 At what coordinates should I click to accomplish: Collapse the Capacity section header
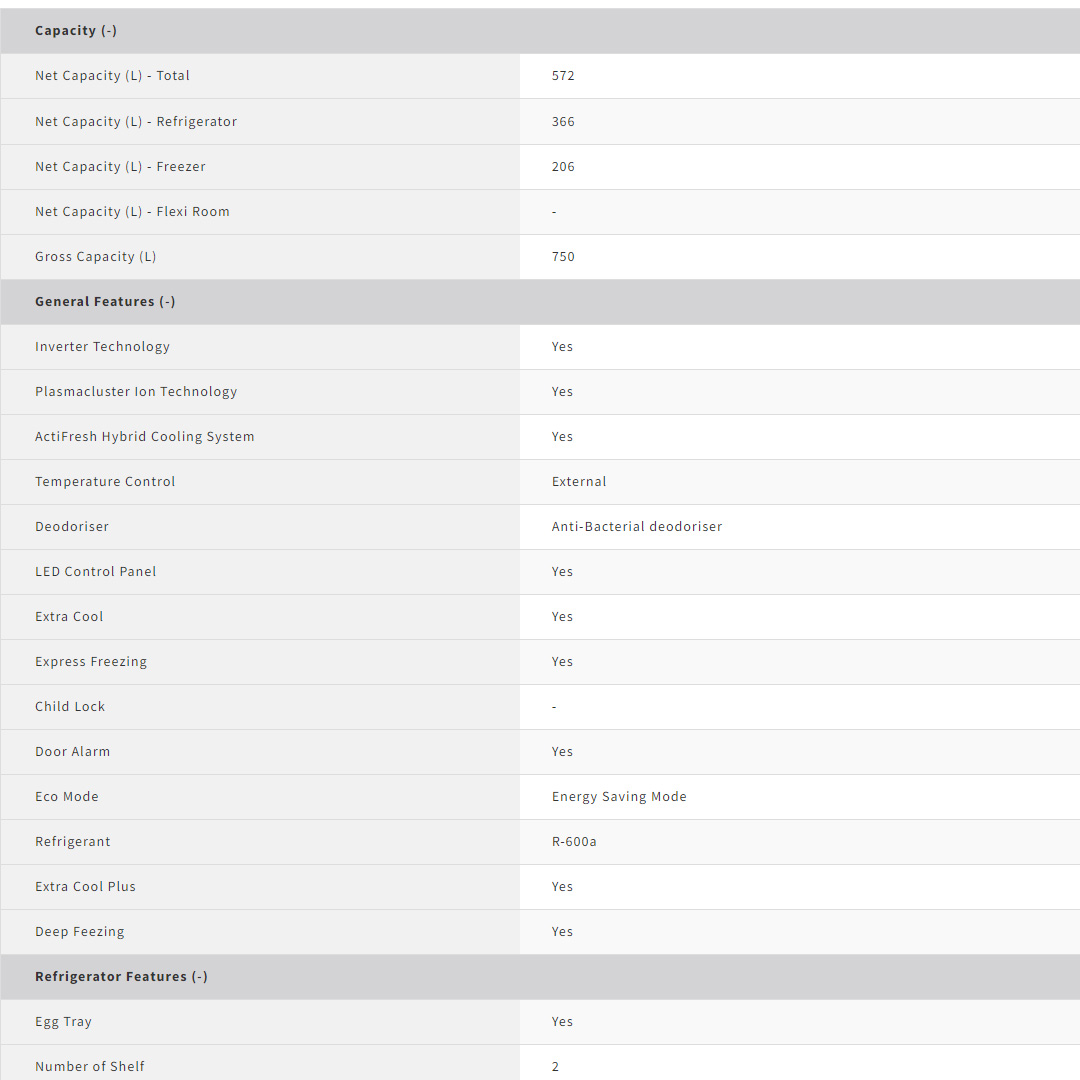coord(76,31)
